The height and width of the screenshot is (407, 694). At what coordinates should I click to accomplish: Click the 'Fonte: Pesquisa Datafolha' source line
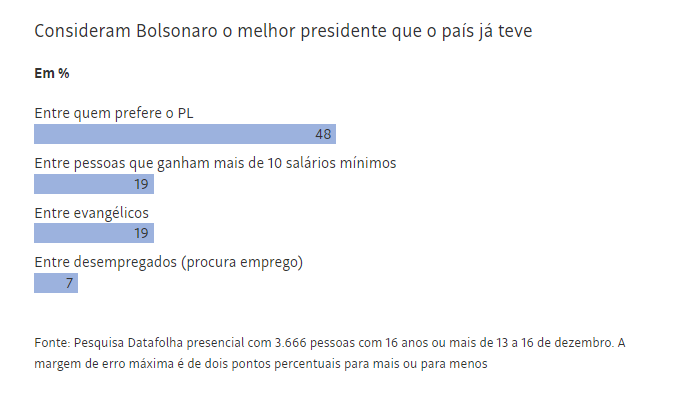point(330,343)
